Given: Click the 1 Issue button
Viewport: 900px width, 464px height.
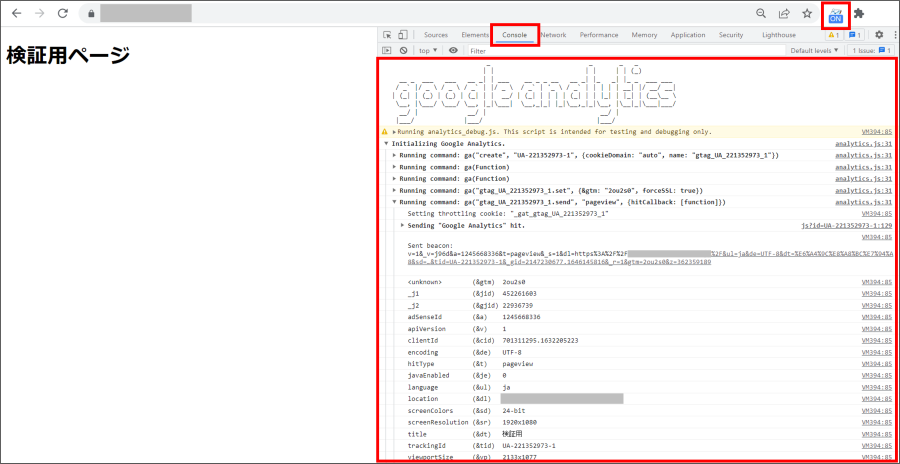Looking at the screenshot, I should (x=872, y=51).
